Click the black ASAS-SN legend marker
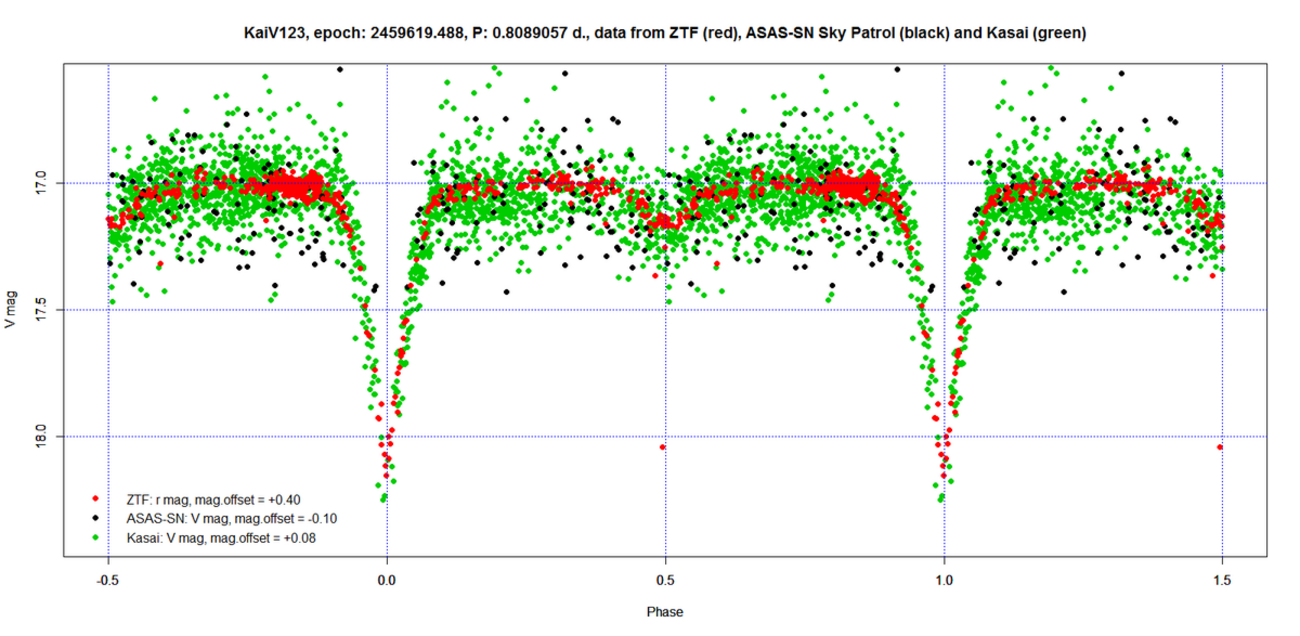1300x636 pixels. click(x=96, y=518)
